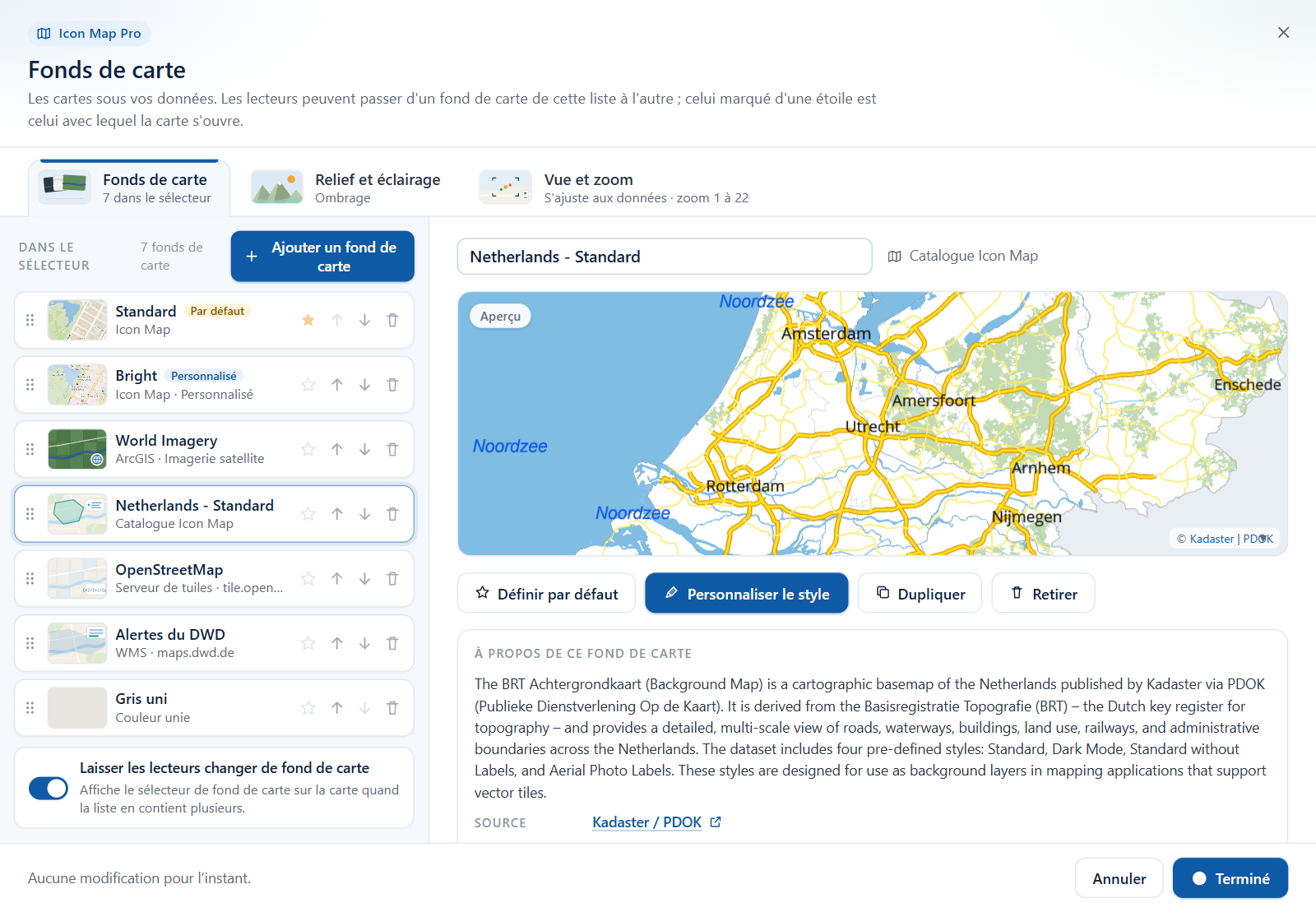Star the Alertes du DWD basemap
The height and width of the screenshot is (912, 1316).
point(308,643)
